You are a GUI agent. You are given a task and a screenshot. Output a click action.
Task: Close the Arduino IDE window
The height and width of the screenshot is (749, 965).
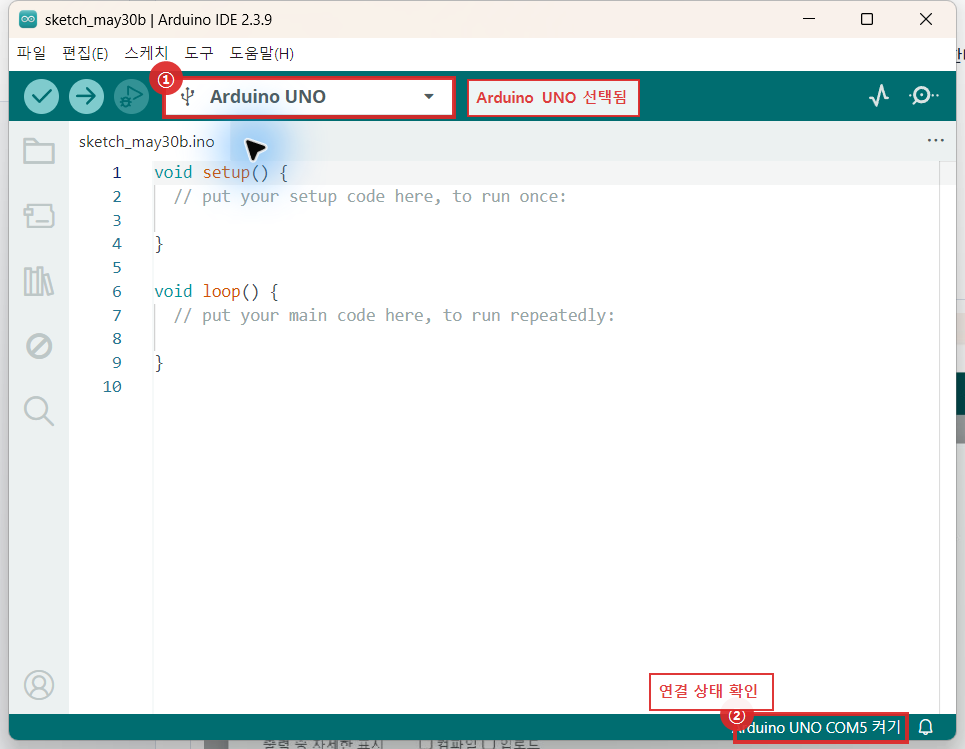point(925,19)
